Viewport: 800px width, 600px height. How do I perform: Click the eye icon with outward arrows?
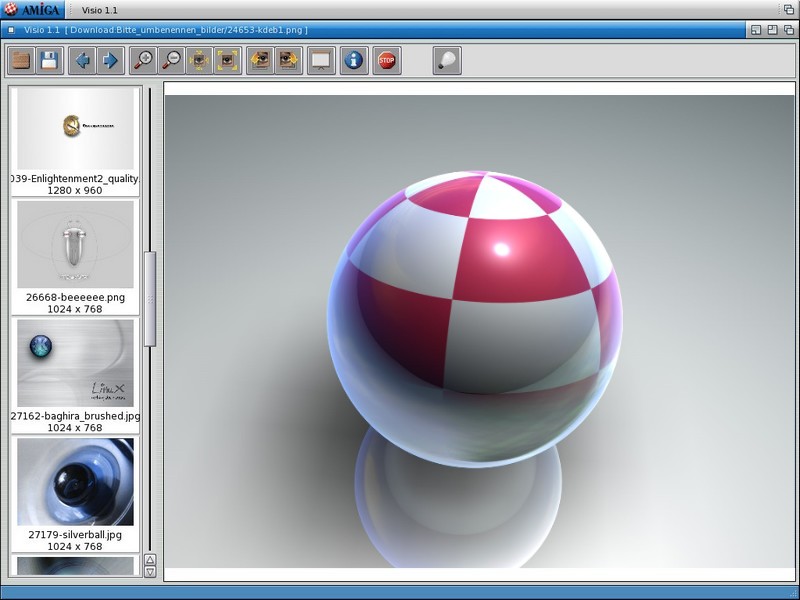(200, 61)
